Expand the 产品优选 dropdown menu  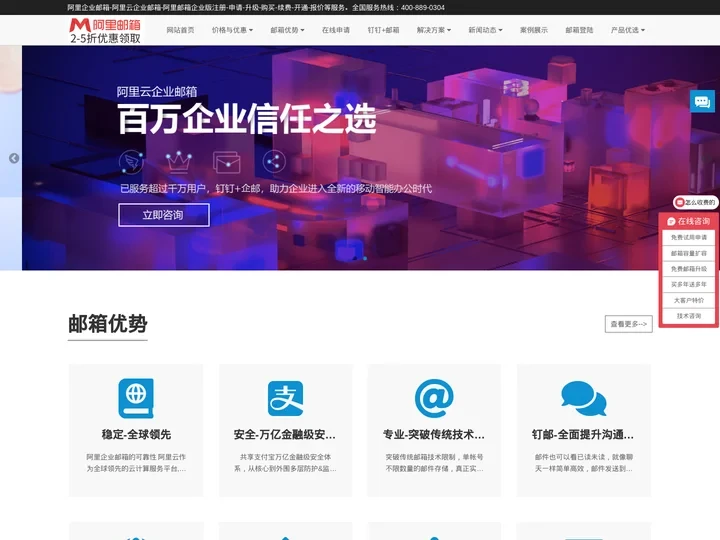point(628,30)
